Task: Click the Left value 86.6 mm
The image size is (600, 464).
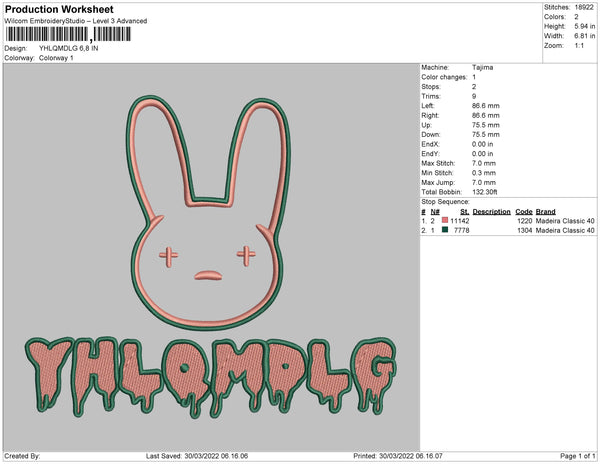Action: coord(486,106)
